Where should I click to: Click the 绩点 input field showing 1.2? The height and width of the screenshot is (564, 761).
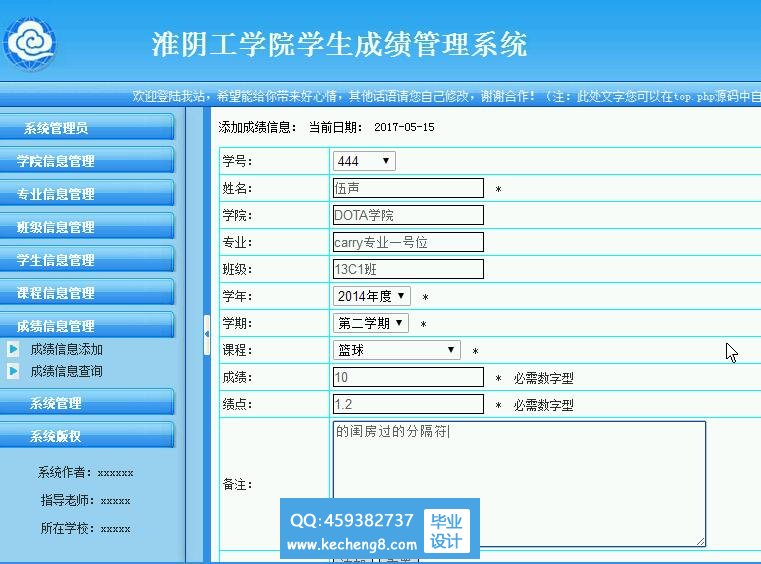tap(408, 404)
